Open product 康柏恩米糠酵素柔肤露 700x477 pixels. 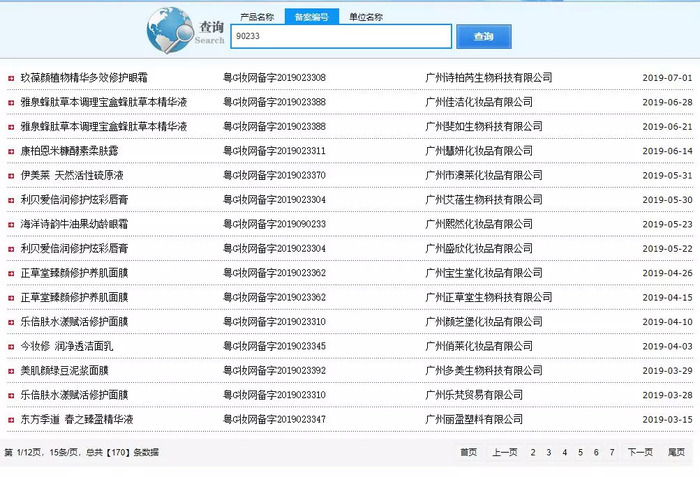pos(69,151)
